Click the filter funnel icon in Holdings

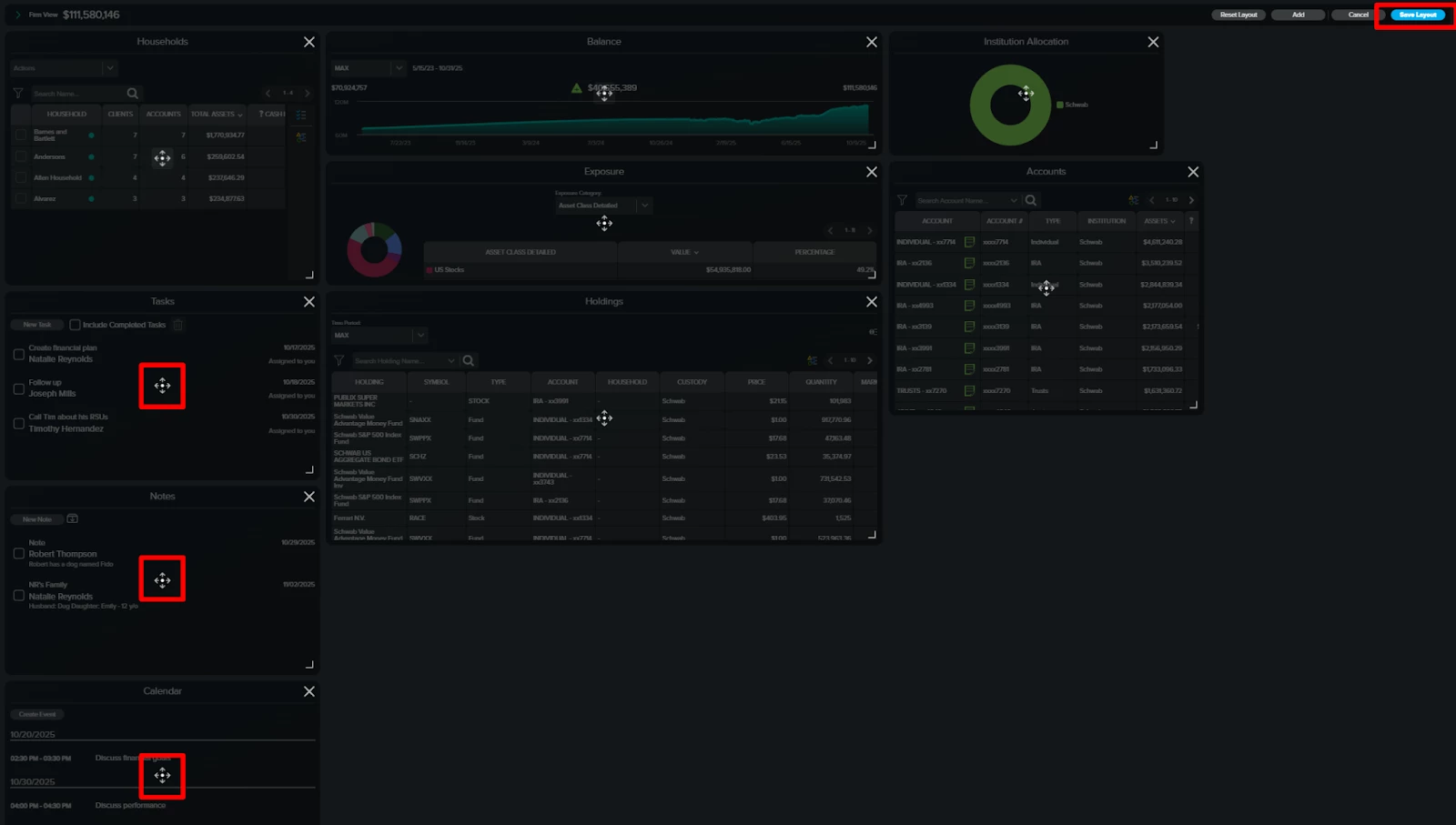pos(339,361)
